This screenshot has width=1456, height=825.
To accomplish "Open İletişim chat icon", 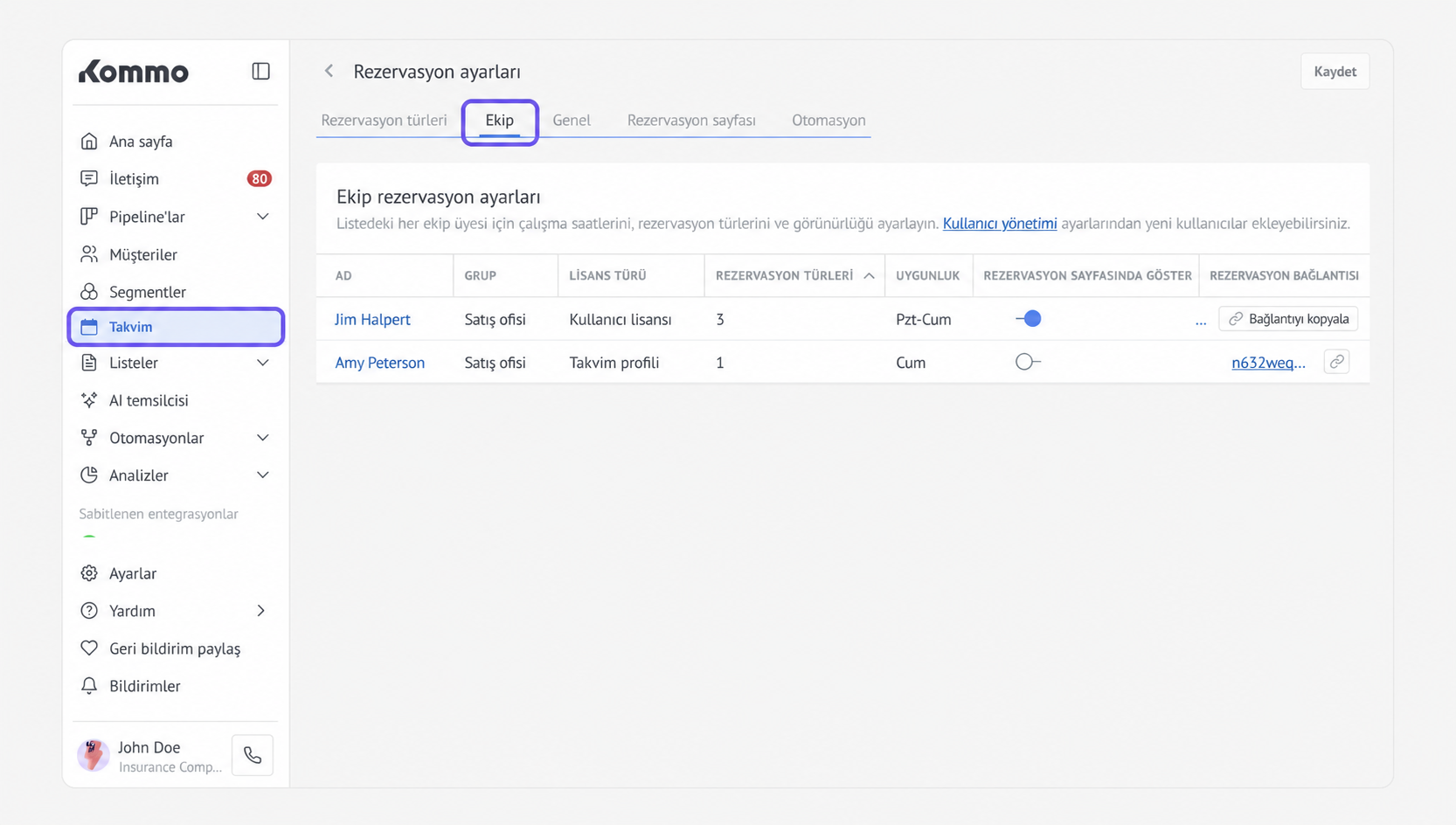I will (89, 178).
